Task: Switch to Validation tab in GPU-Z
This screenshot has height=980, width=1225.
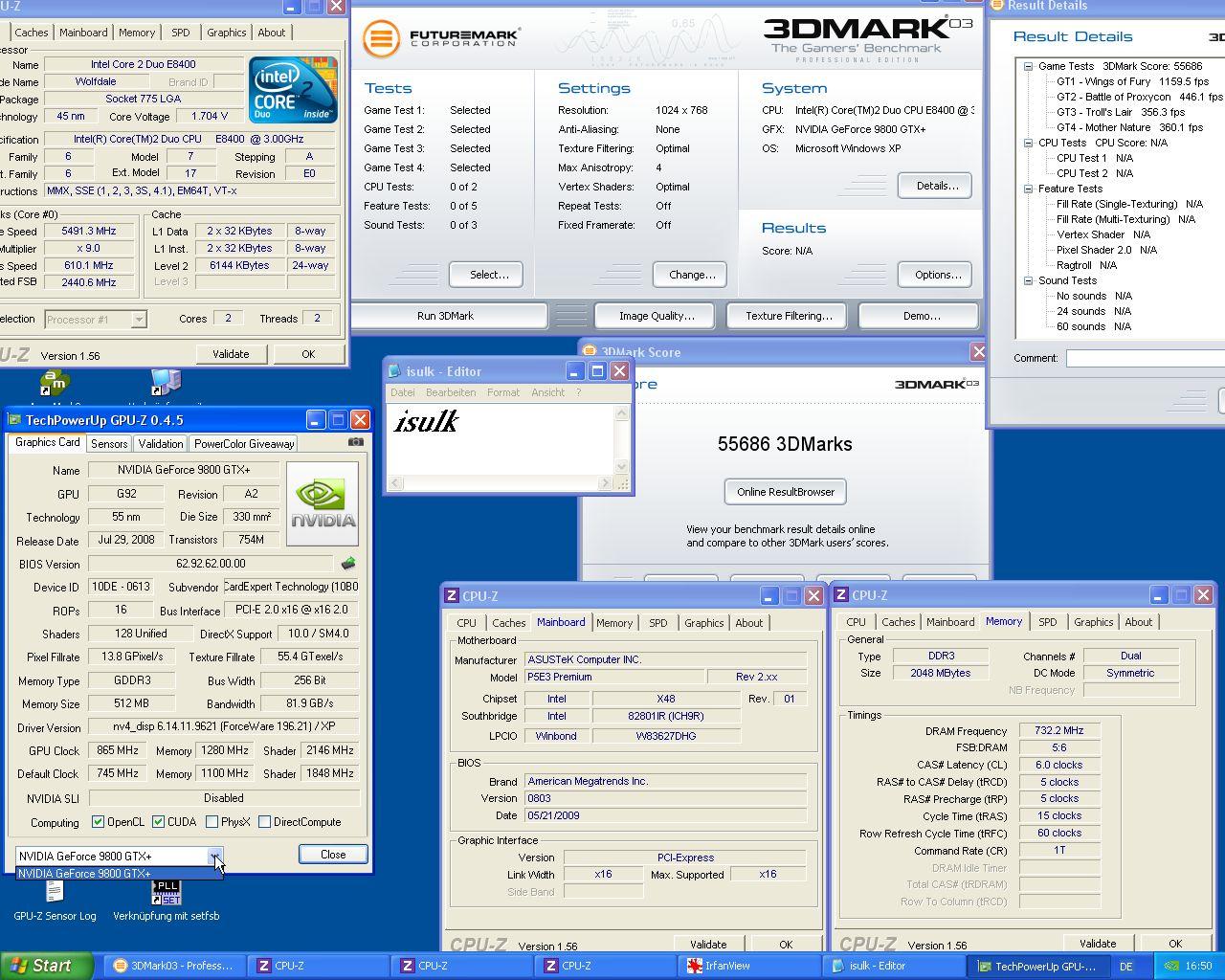Action: (x=160, y=444)
